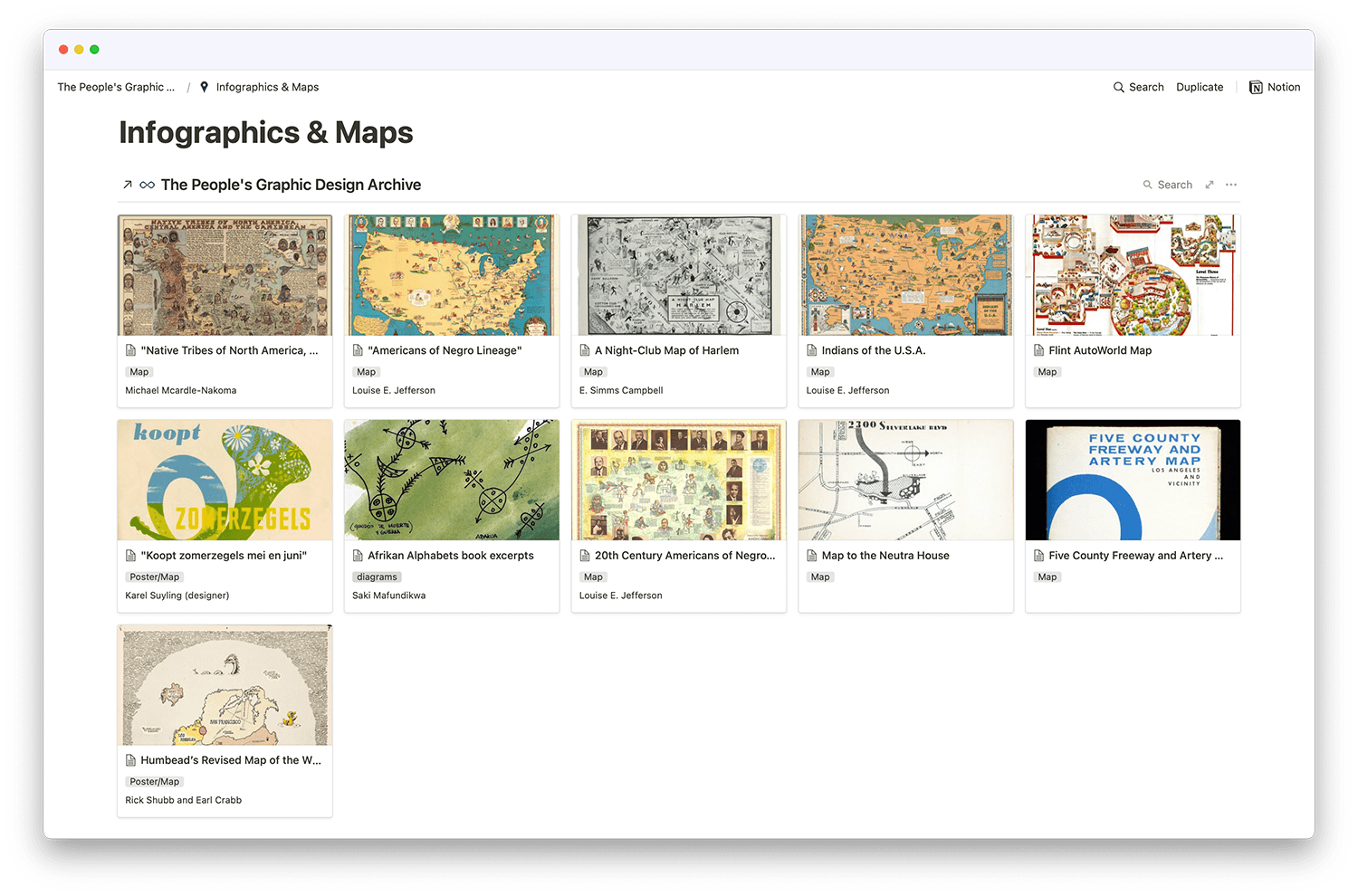
Task: Click title "Flint AutoWorld Map"
Action: [x=1100, y=350]
